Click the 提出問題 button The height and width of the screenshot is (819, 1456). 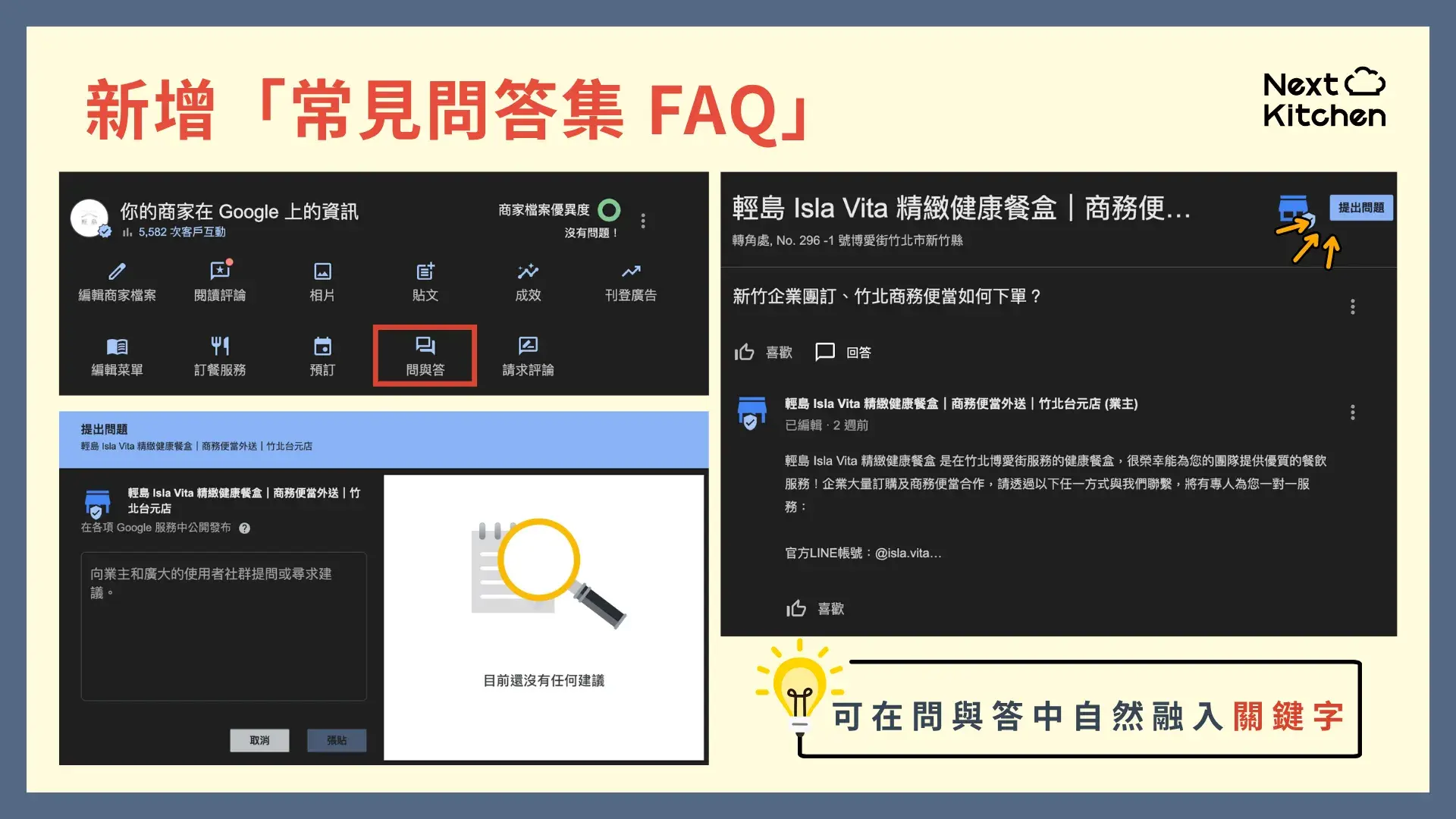tap(1360, 208)
